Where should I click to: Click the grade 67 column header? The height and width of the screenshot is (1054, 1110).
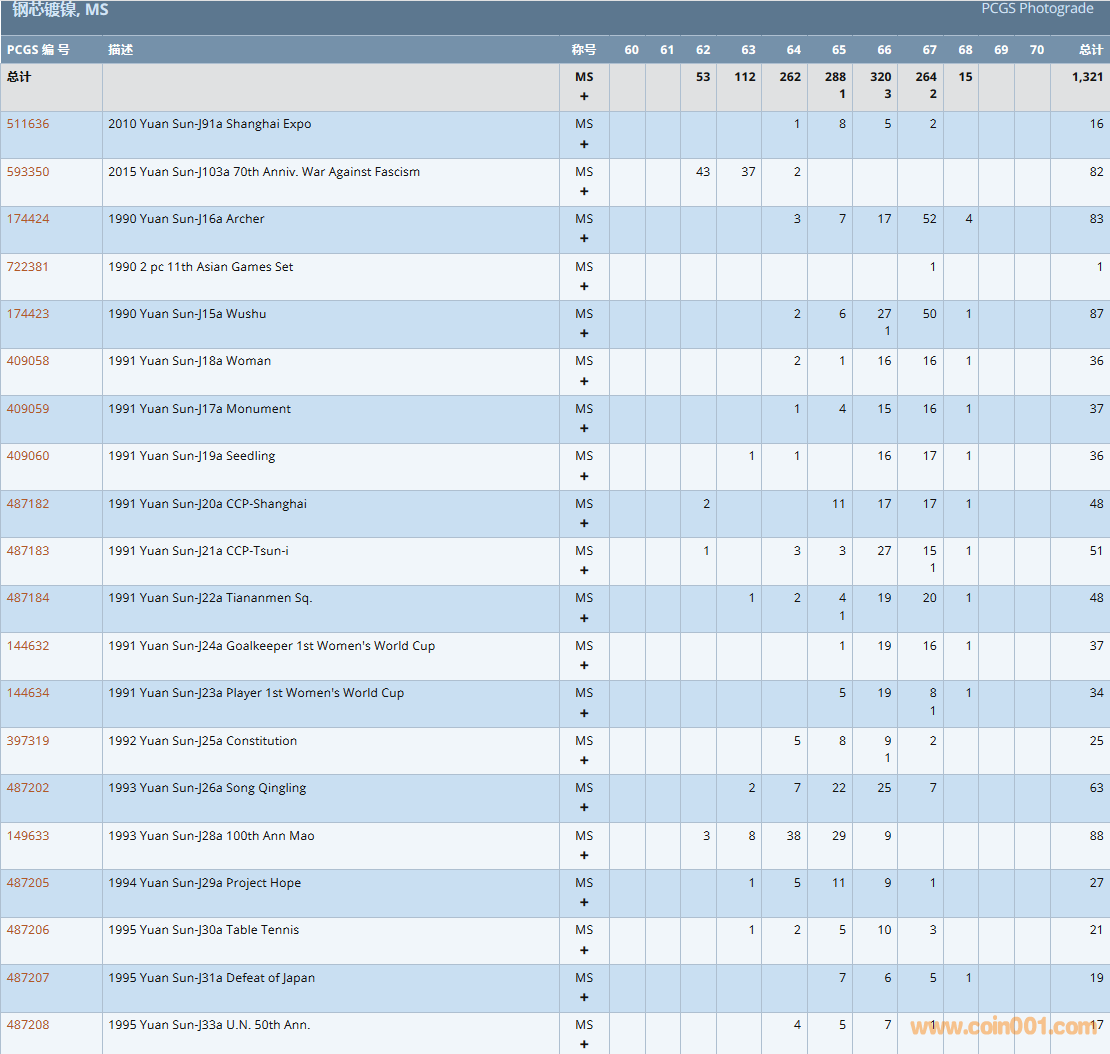pyautogui.click(x=929, y=50)
